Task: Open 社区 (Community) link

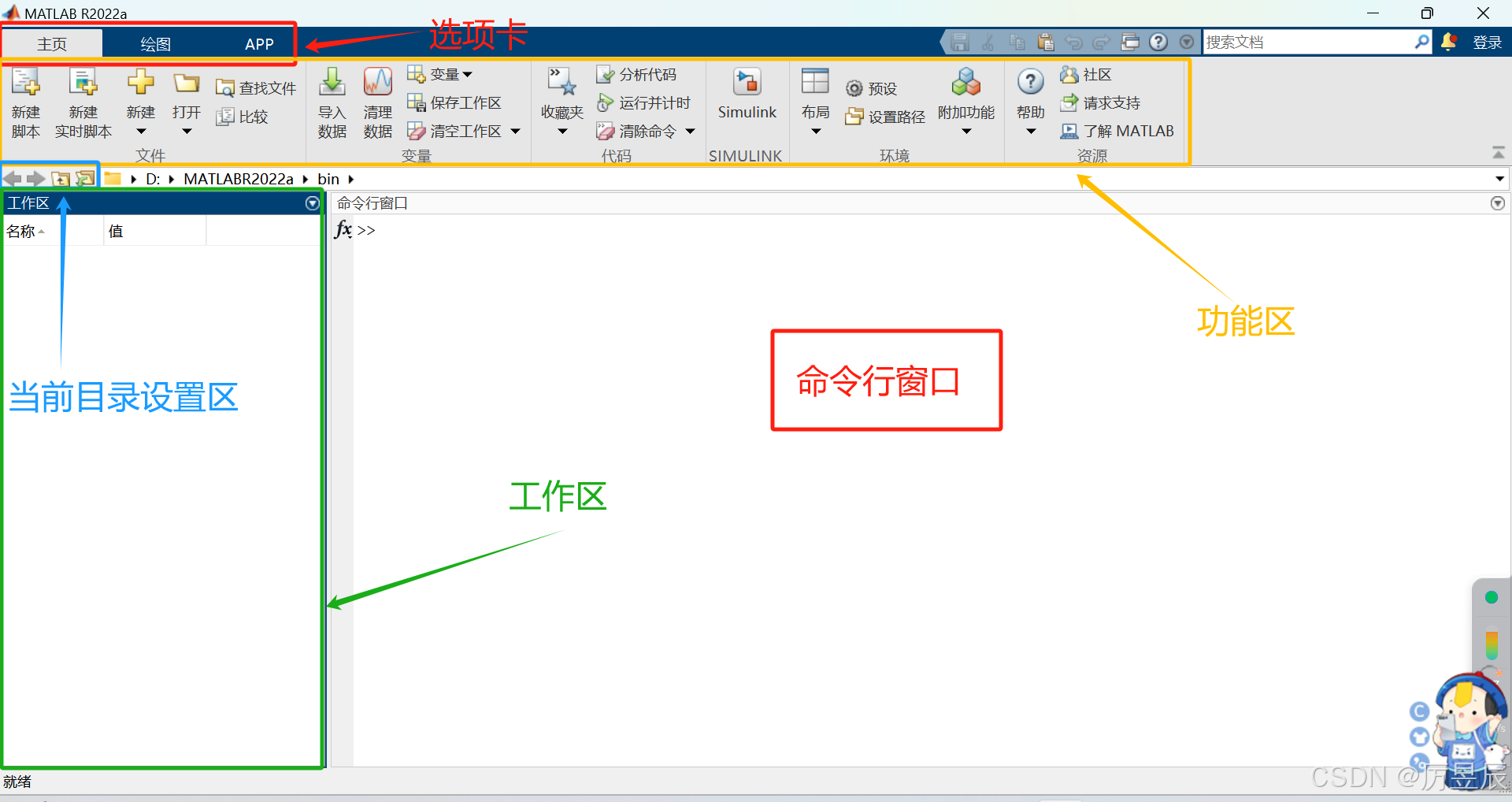Action: pos(1085,74)
